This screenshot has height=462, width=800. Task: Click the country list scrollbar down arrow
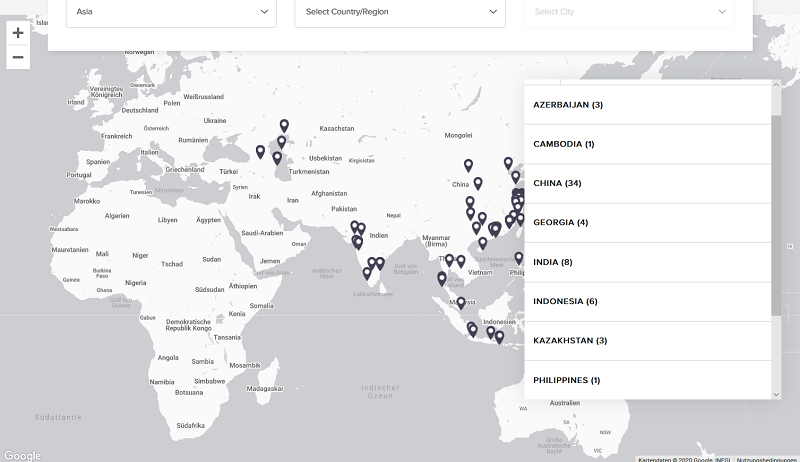(x=776, y=394)
